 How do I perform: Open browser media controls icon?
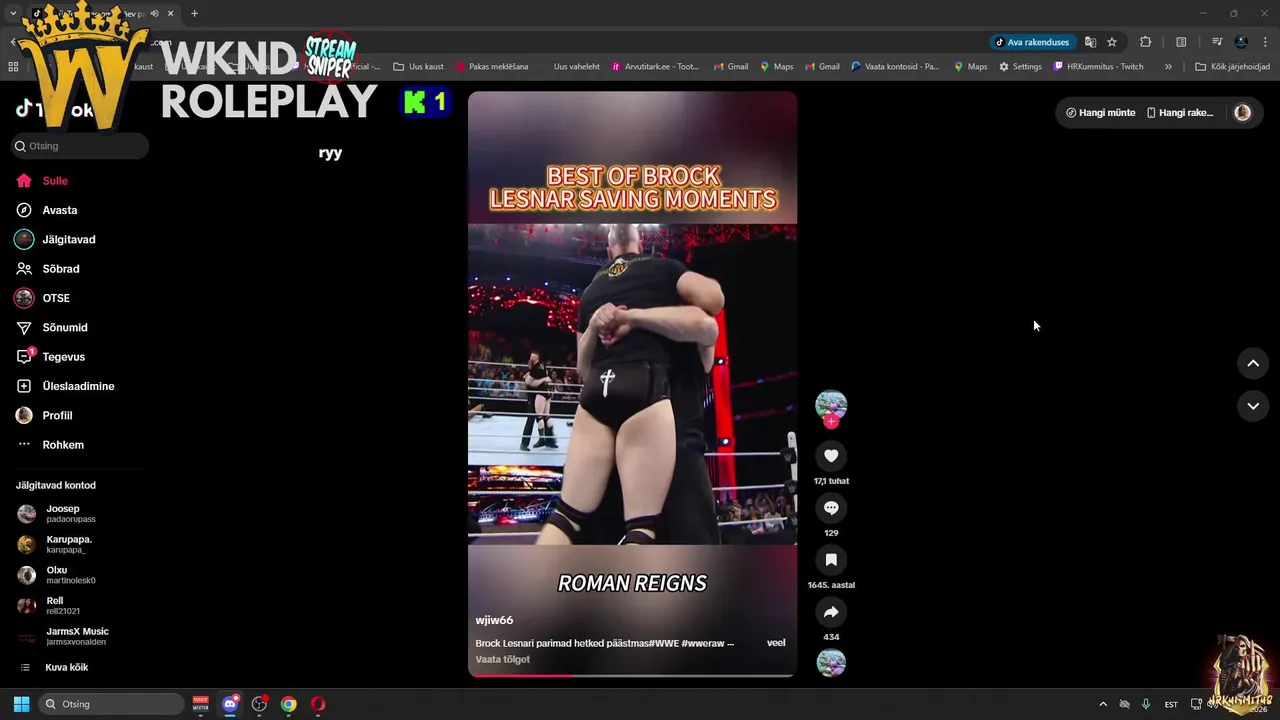(x=1217, y=42)
